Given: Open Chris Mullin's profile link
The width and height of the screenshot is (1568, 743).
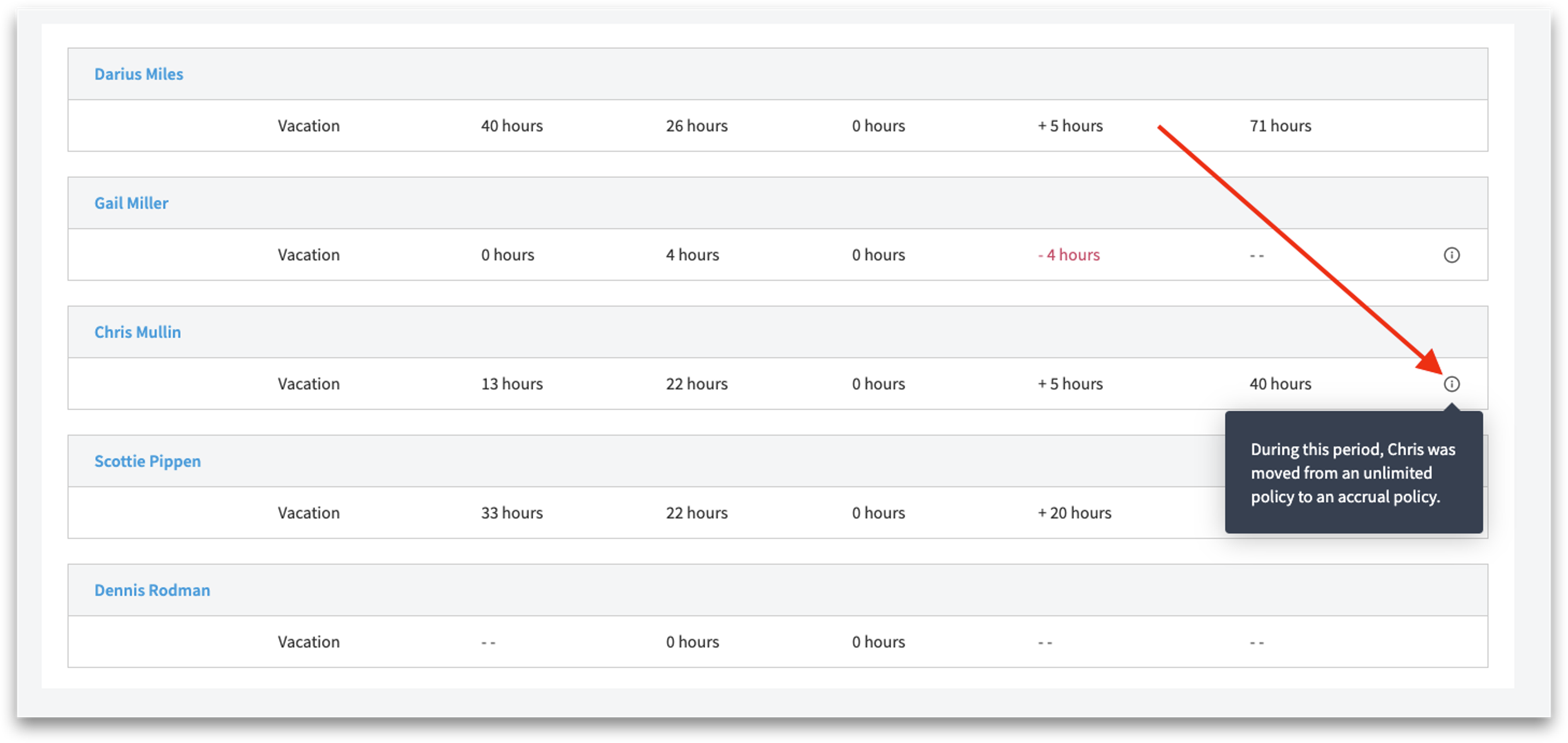Looking at the screenshot, I should 138,332.
